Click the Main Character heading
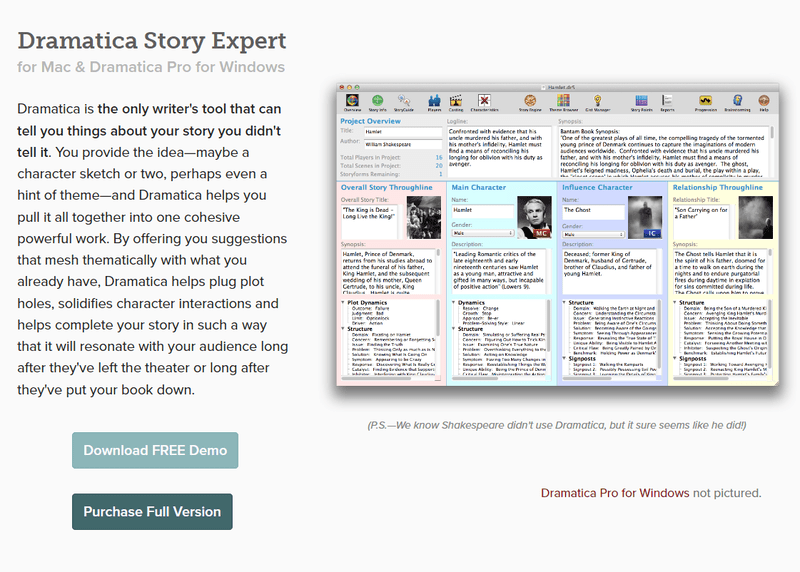The width and height of the screenshot is (800, 572). (479, 187)
